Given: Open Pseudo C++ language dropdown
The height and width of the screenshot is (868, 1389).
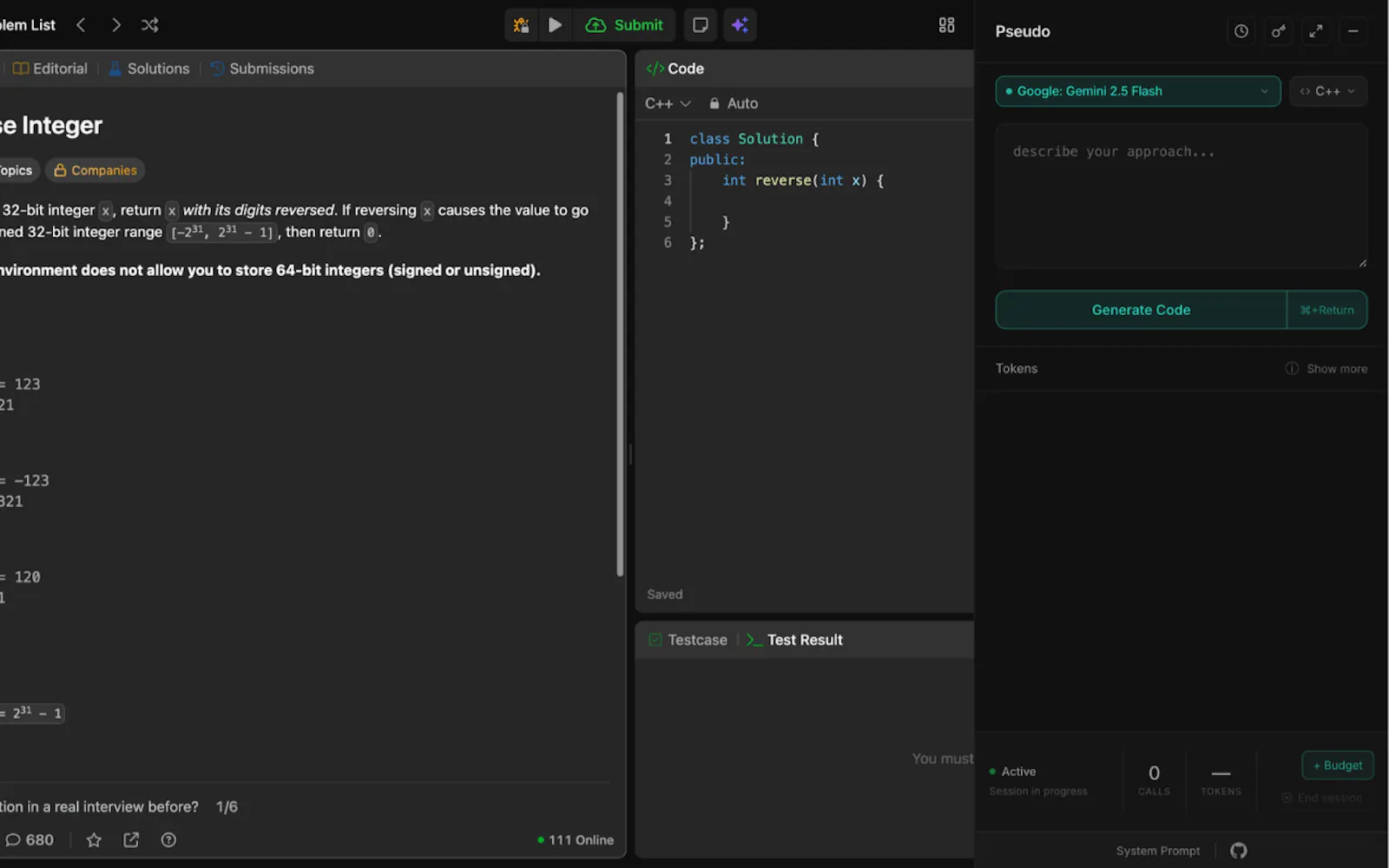Looking at the screenshot, I should pyautogui.click(x=1328, y=91).
